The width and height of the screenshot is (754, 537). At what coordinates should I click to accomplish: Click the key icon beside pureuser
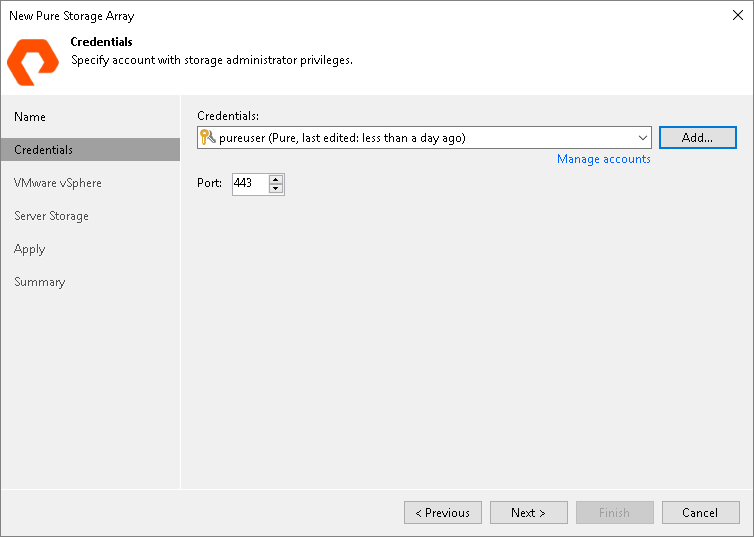click(207, 137)
